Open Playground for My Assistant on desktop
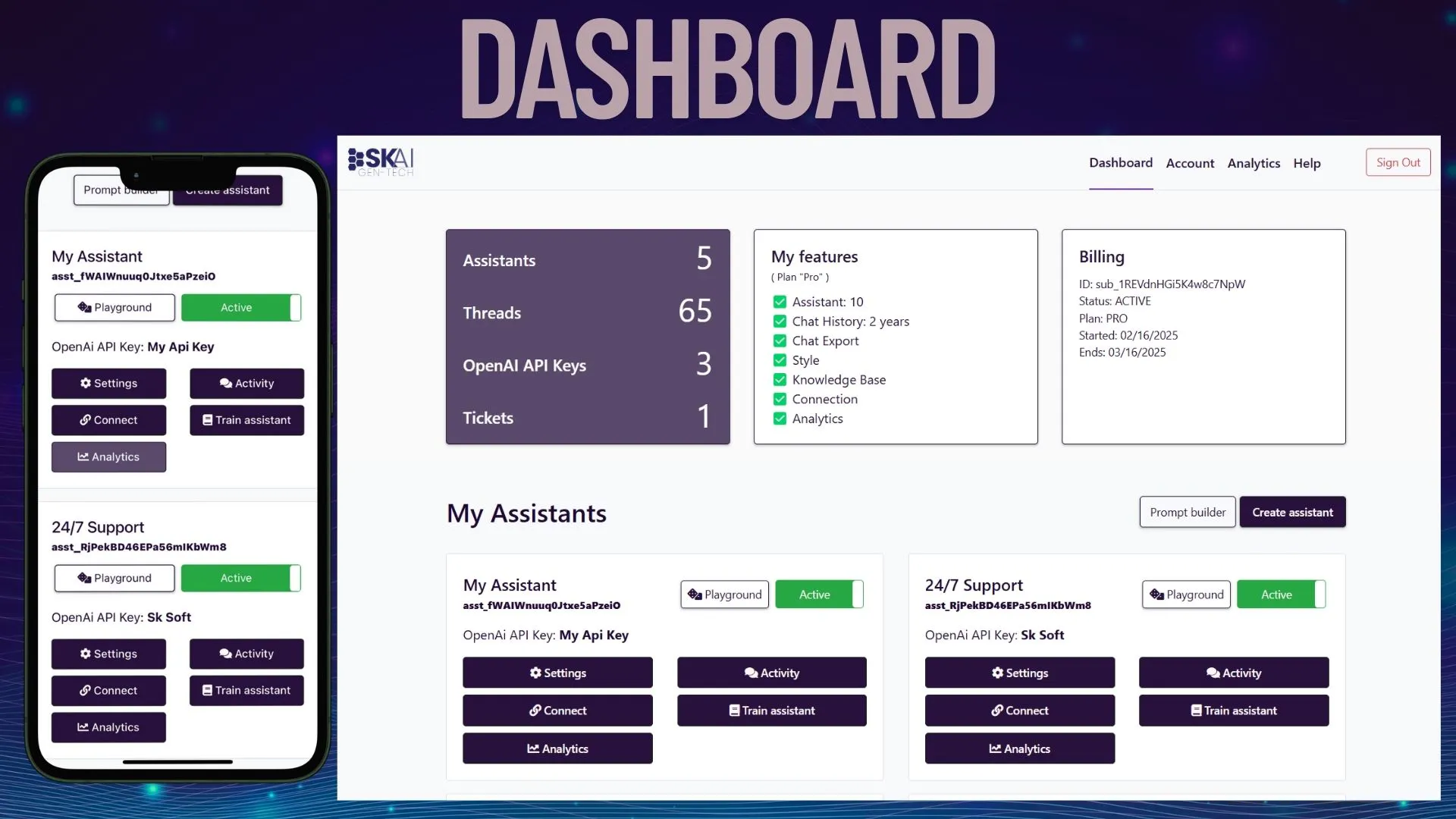The width and height of the screenshot is (1456, 819). coord(725,595)
